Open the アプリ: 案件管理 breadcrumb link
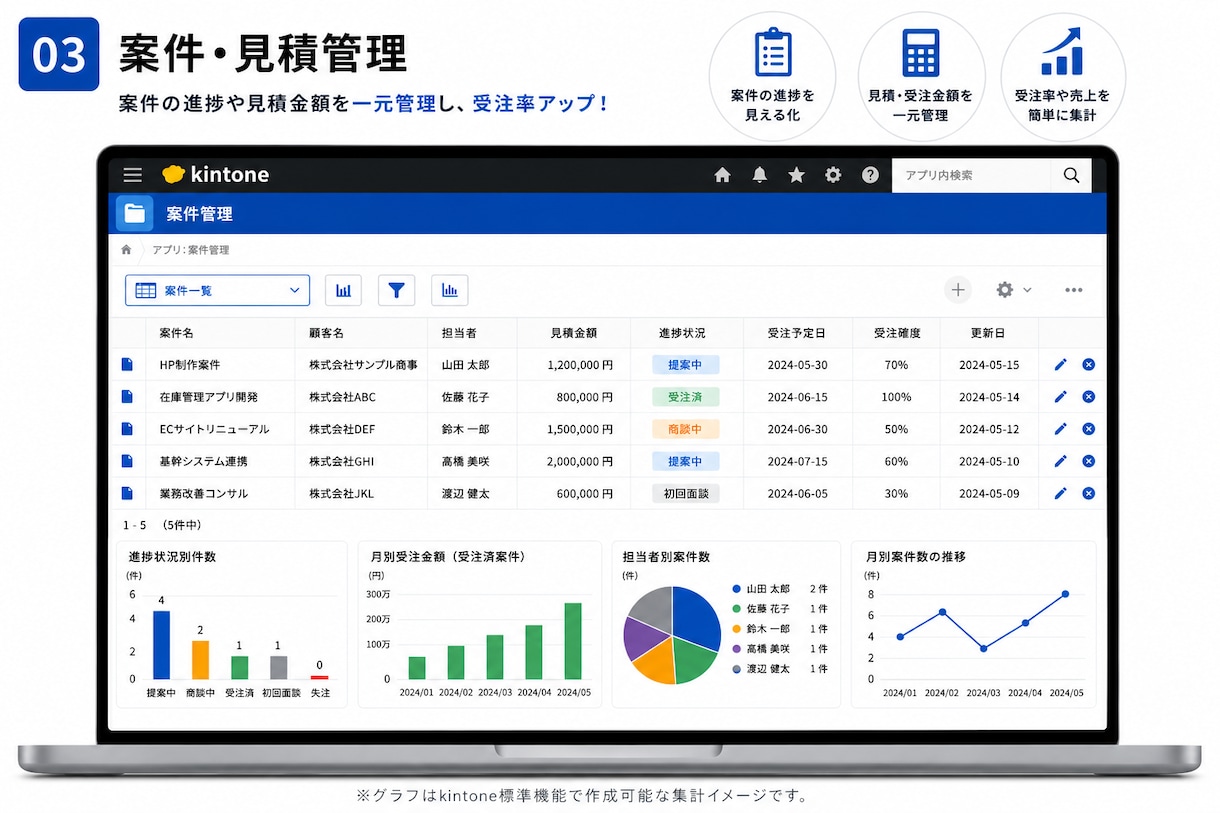 [191, 250]
